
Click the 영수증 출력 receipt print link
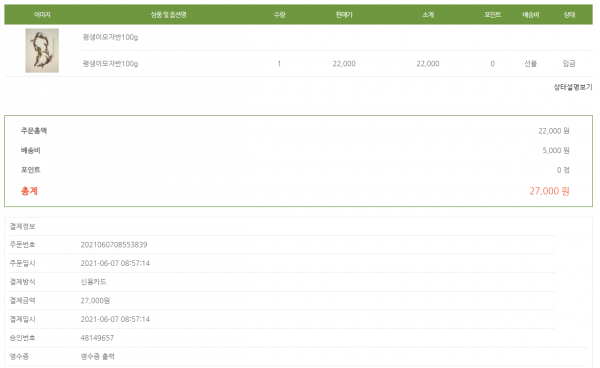pos(98,357)
